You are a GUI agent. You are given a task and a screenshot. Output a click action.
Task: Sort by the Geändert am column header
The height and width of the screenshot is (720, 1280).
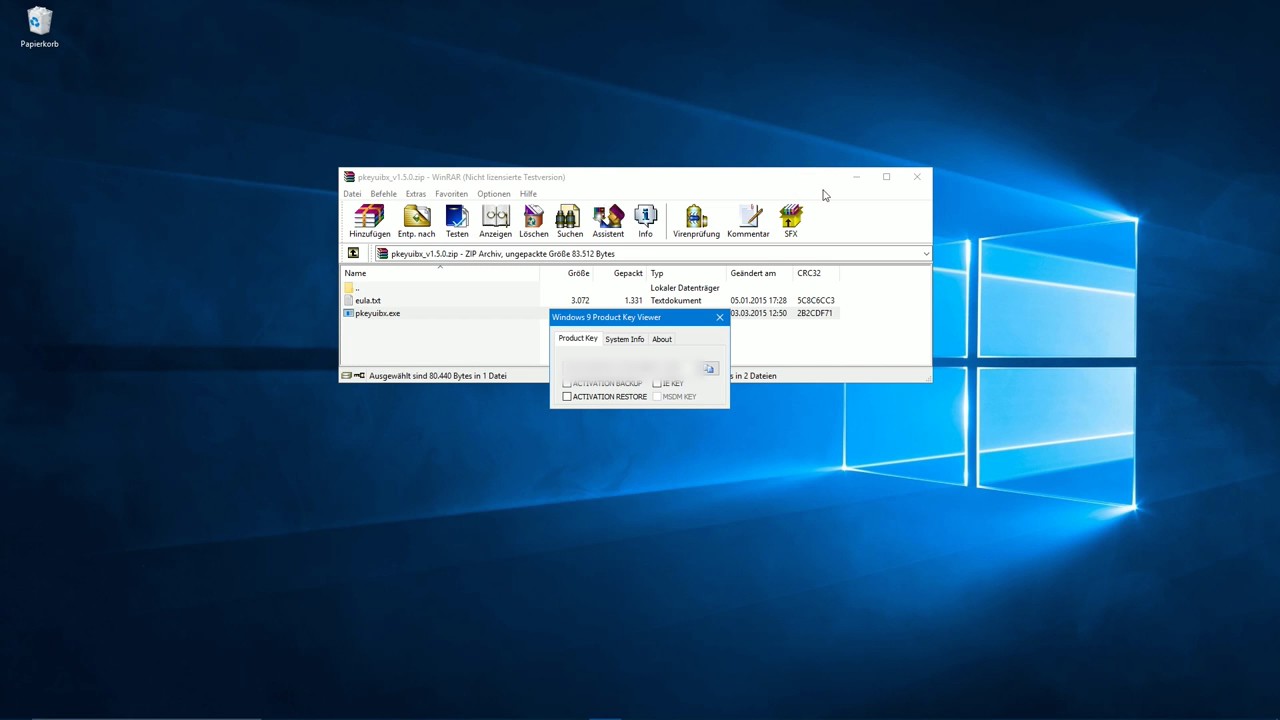[760, 273]
